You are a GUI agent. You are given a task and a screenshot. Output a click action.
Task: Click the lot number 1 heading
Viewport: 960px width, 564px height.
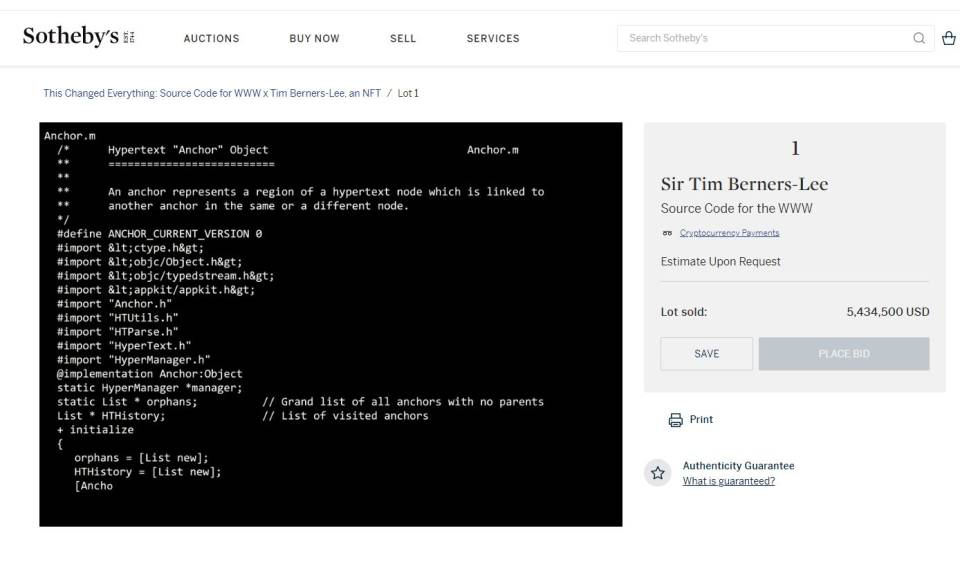pos(795,148)
